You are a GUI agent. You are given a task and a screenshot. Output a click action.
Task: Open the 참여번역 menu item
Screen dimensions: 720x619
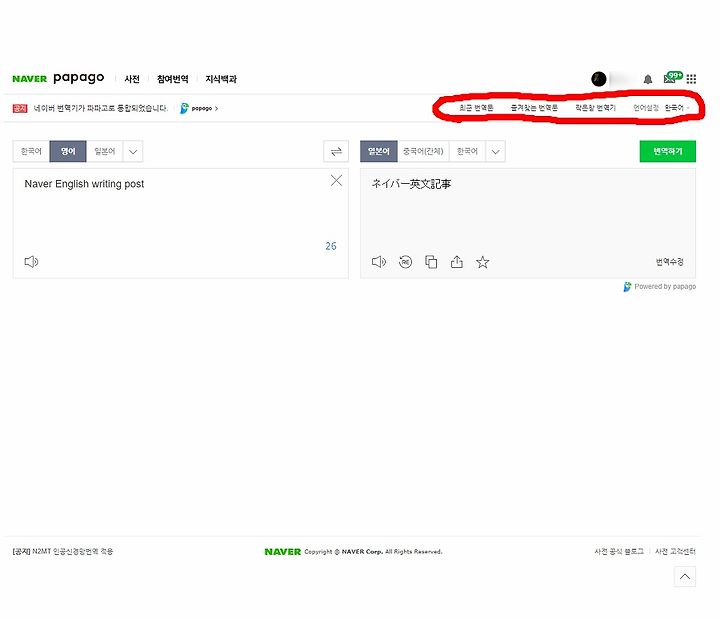pyautogui.click(x=173, y=79)
